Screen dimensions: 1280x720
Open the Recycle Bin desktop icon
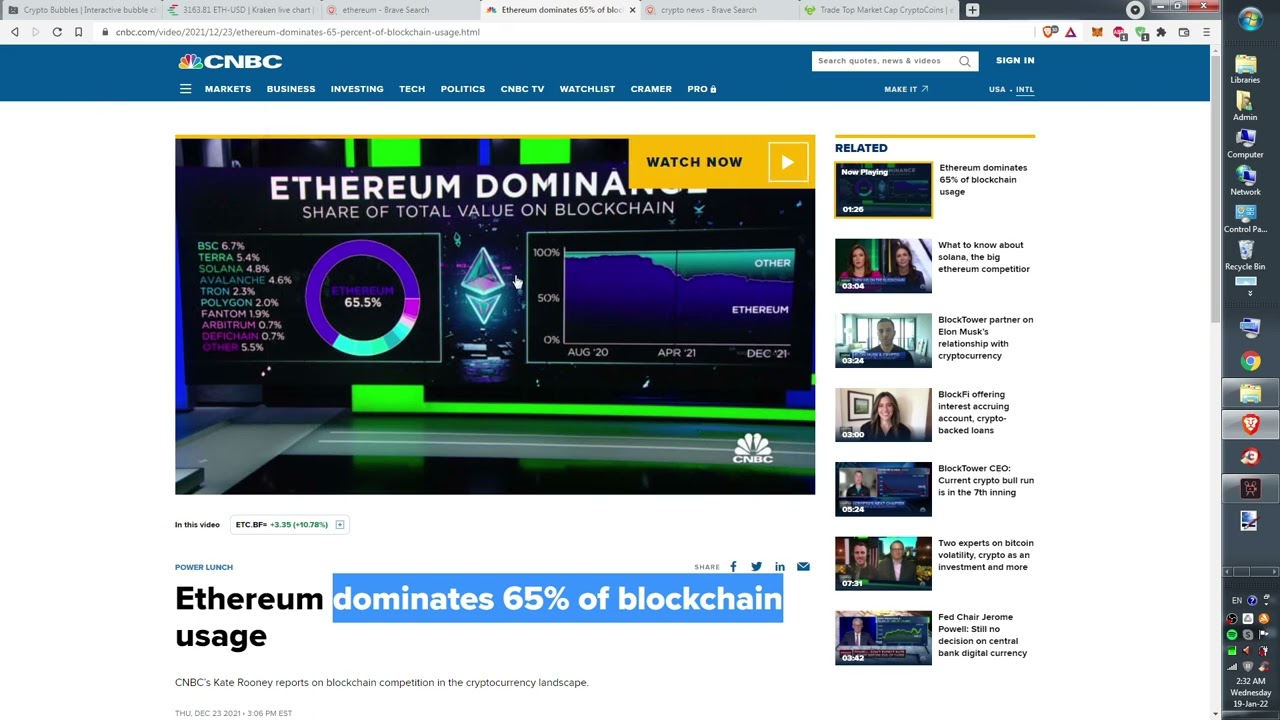tap(1245, 255)
